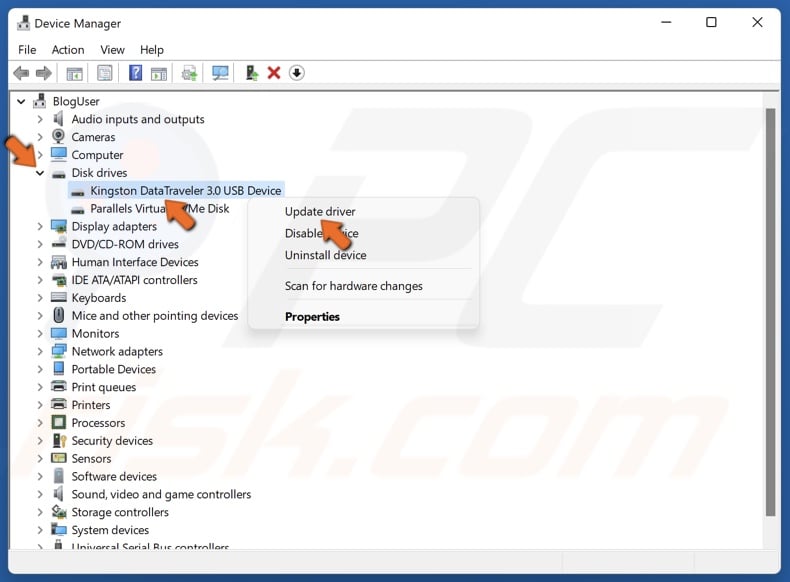Expand the Display adapters node
The width and height of the screenshot is (790, 582).
point(40,226)
